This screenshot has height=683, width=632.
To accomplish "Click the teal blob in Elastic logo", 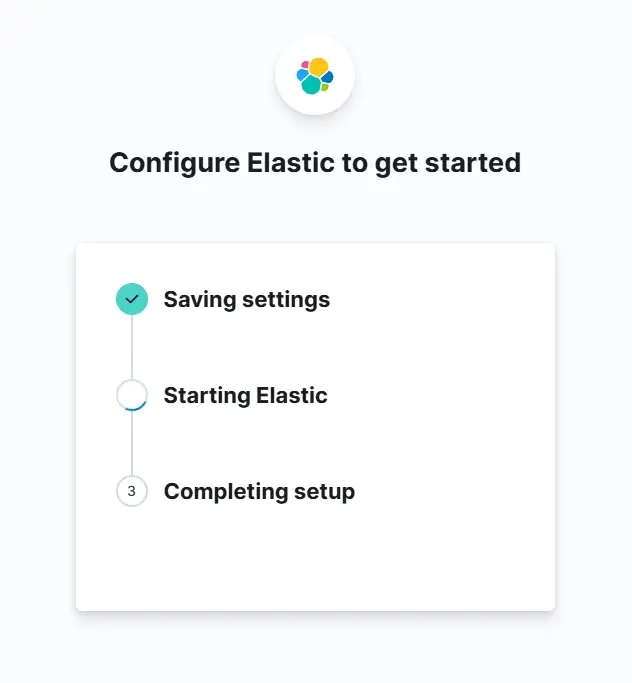I will tap(311, 85).
